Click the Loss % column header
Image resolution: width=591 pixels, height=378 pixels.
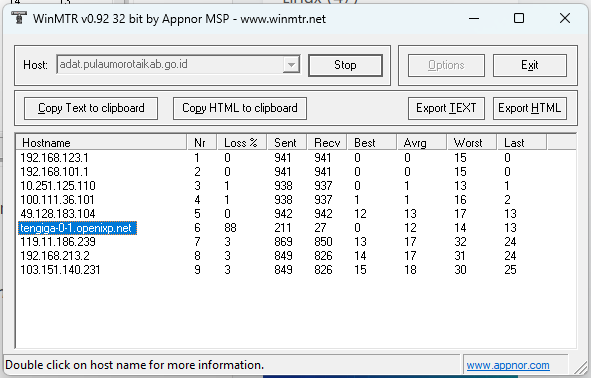coord(242,143)
